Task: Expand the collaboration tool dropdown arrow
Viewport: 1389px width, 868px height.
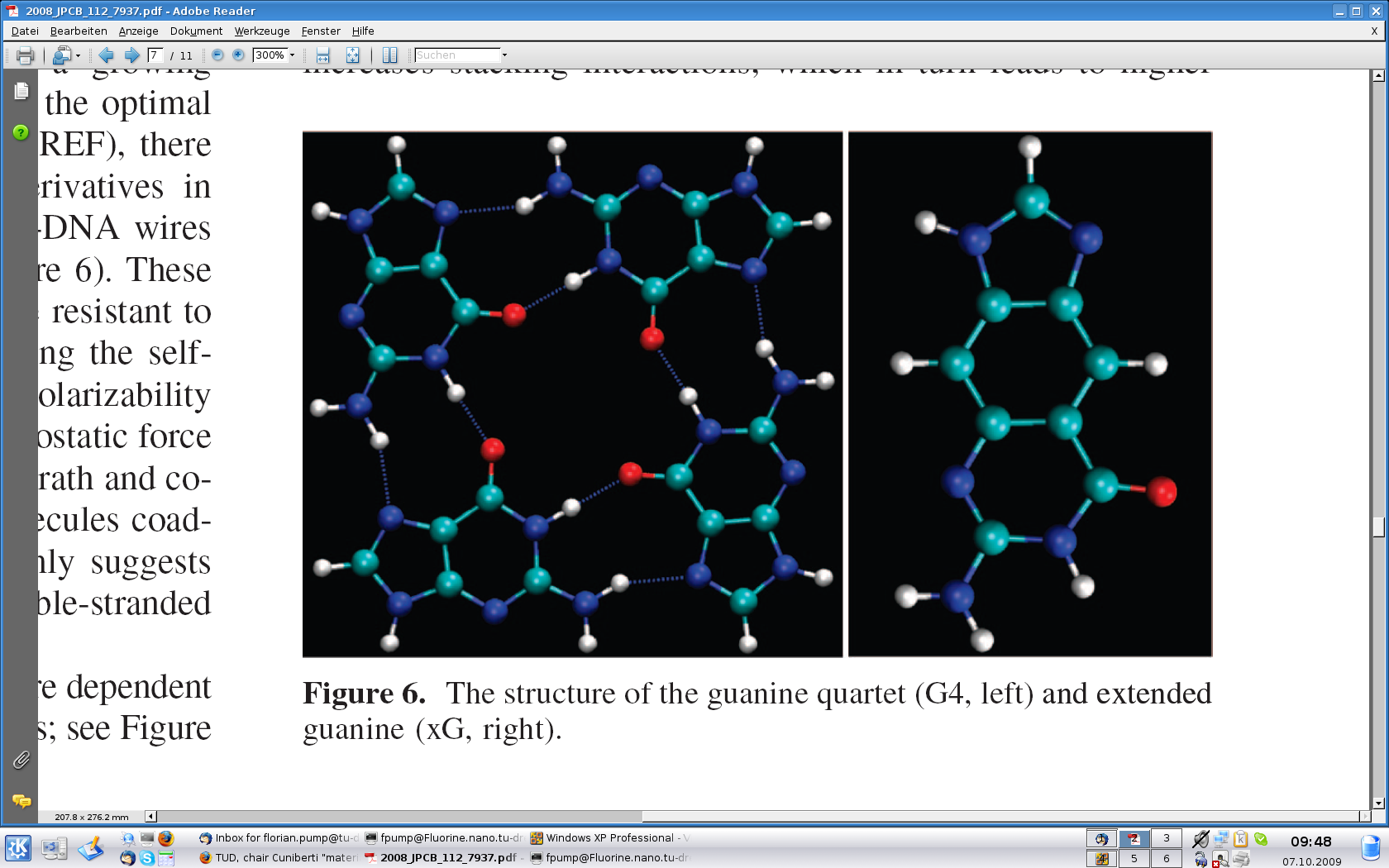Action: [x=78, y=55]
